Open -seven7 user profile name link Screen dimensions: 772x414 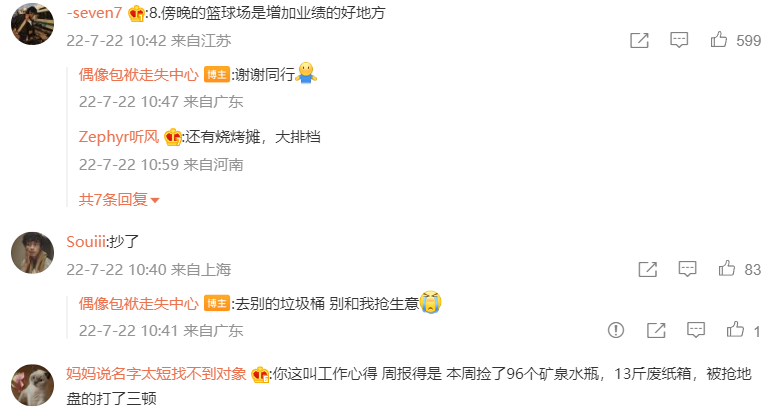pyautogui.click(x=94, y=13)
